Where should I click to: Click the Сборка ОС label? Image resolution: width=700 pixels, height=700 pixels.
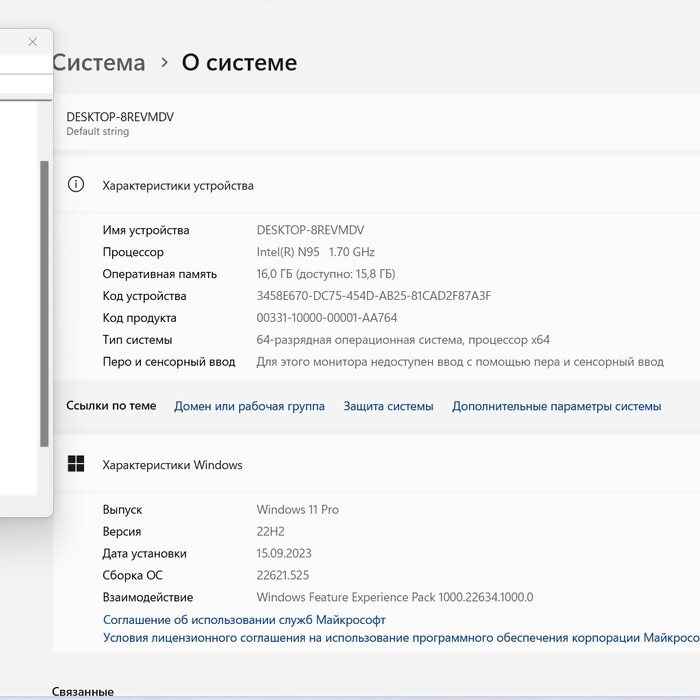click(133, 575)
